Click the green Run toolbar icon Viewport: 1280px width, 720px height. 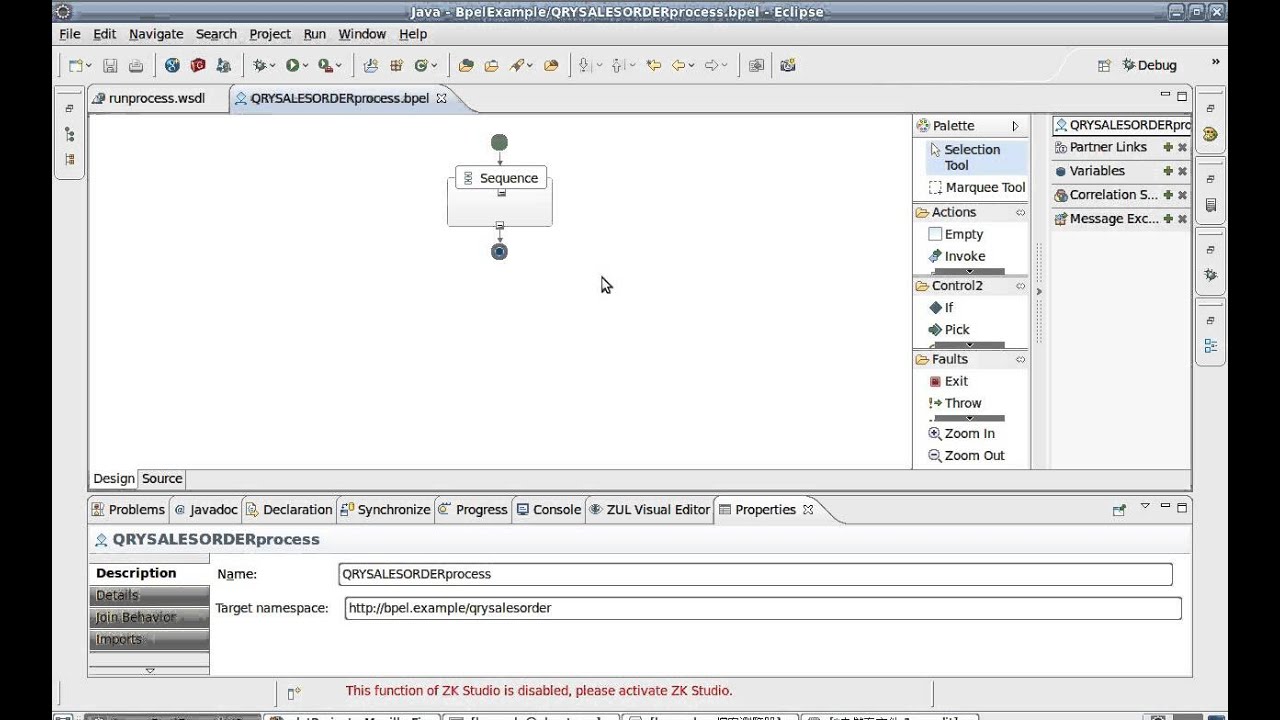[x=292, y=66]
